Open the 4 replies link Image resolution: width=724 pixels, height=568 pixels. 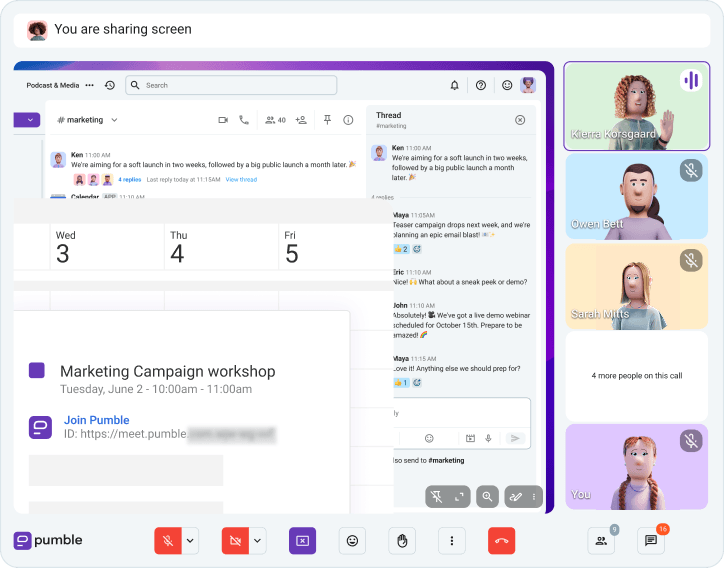[x=129, y=180]
